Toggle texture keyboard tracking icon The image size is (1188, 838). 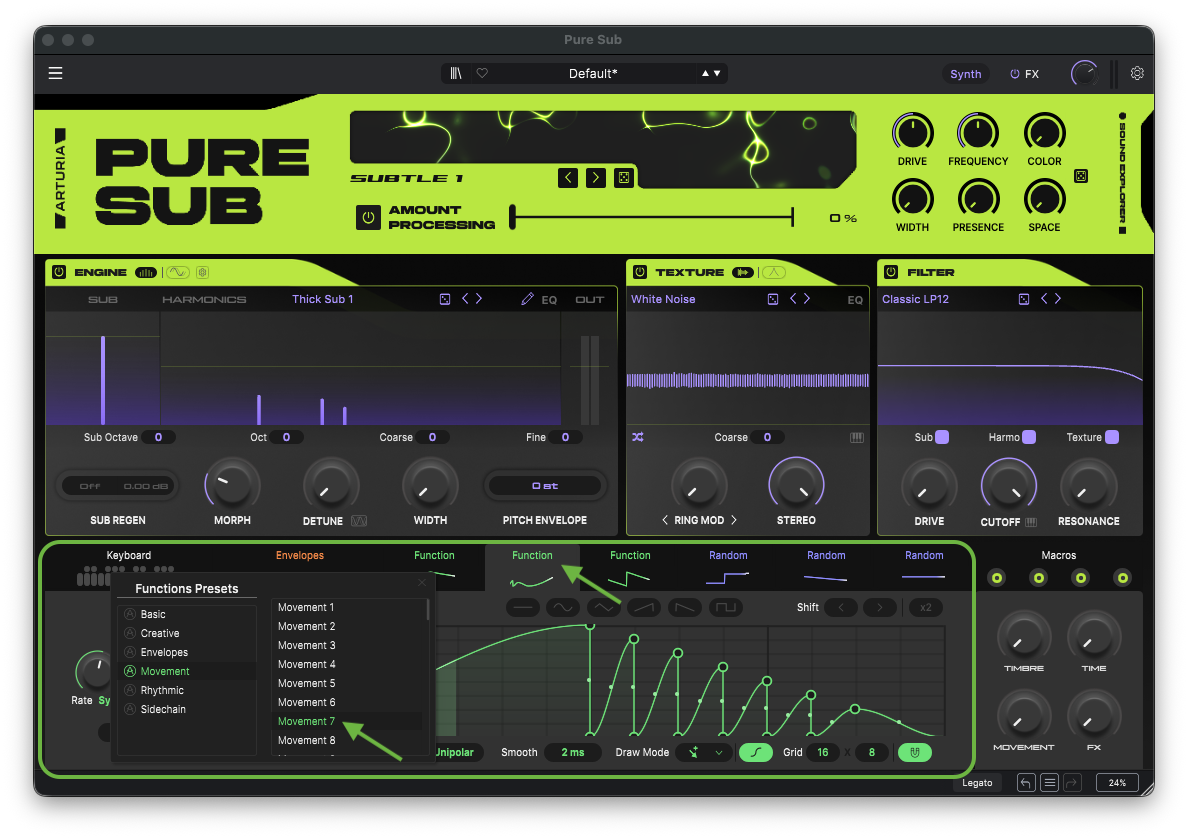[857, 437]
